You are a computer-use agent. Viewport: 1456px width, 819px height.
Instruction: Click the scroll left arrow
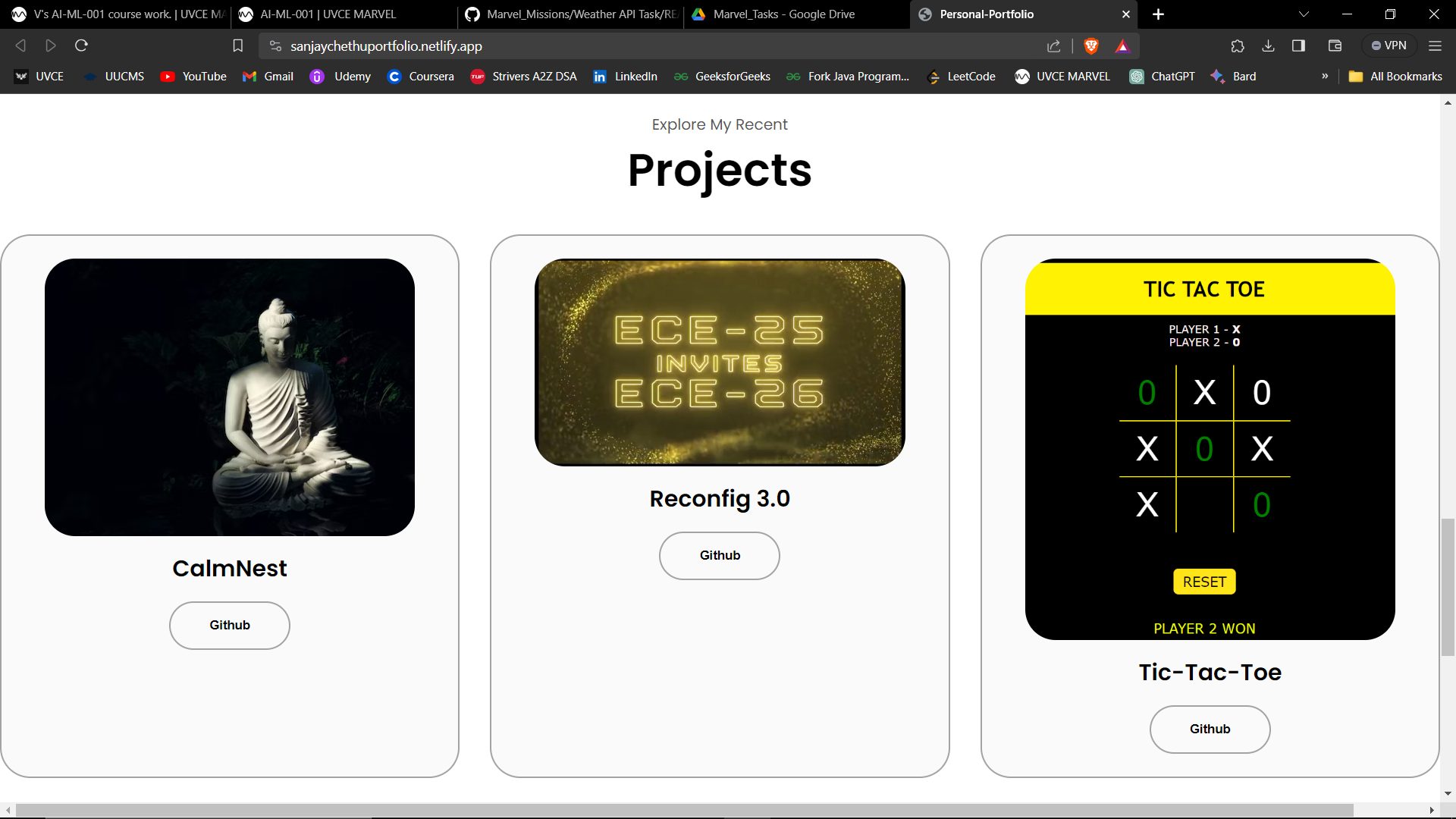[8, 811]
